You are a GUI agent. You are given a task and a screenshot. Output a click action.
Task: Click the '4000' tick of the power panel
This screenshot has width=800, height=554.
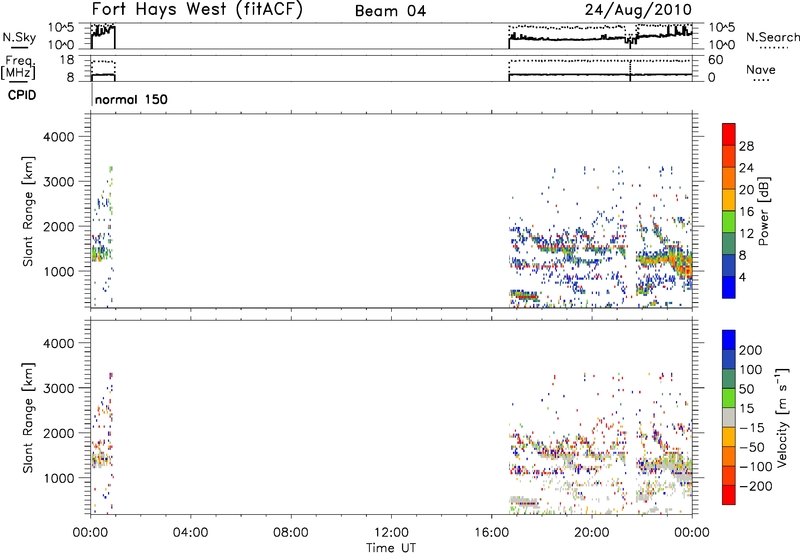point(59,137)
